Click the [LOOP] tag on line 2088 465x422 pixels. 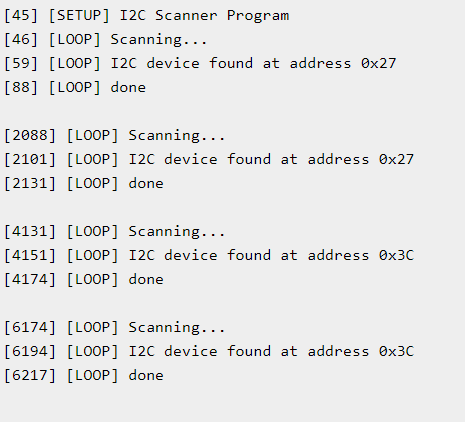[93, 136]
